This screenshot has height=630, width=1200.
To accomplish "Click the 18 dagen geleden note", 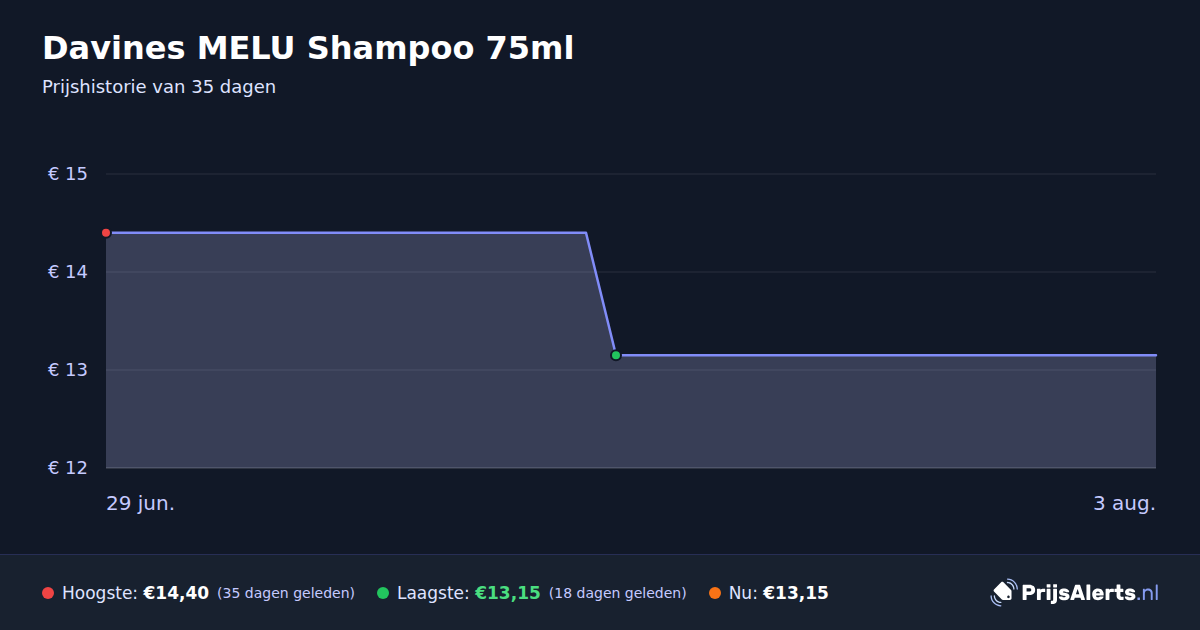I will coord(618,593).
